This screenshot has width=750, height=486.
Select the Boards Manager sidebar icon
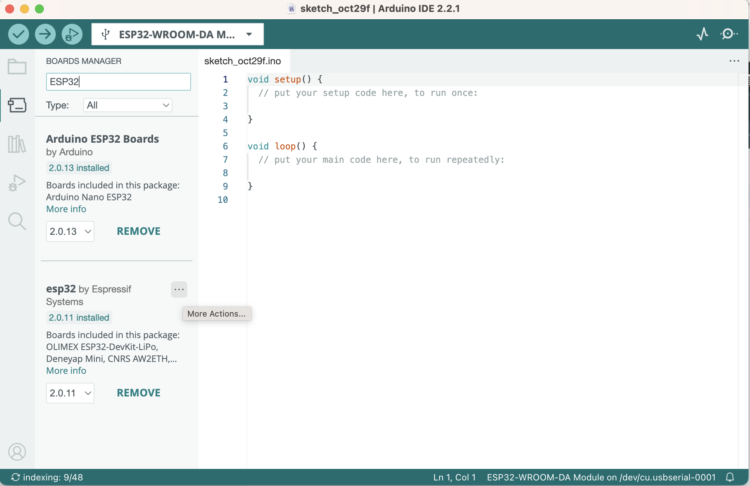(x=17, y=105)
